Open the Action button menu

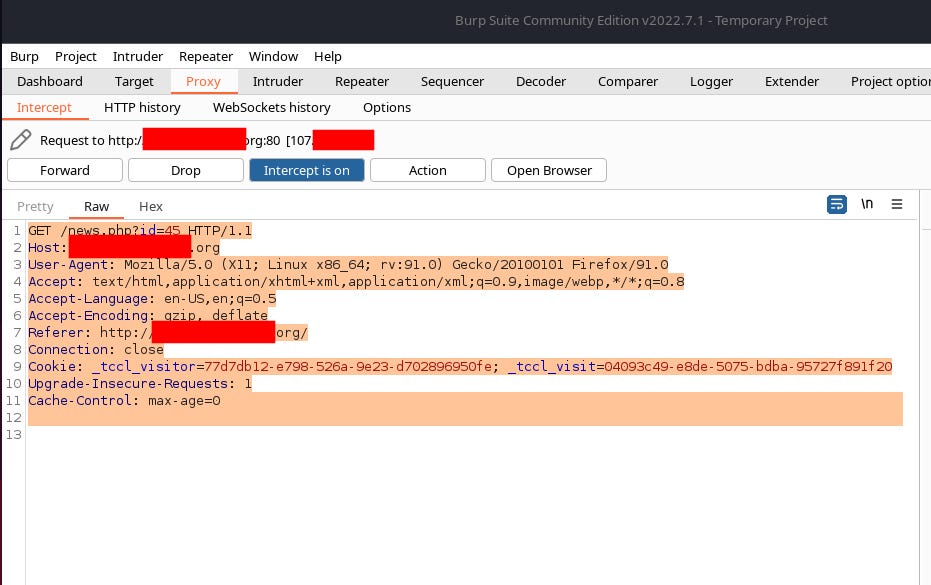[x=428, y=170]
